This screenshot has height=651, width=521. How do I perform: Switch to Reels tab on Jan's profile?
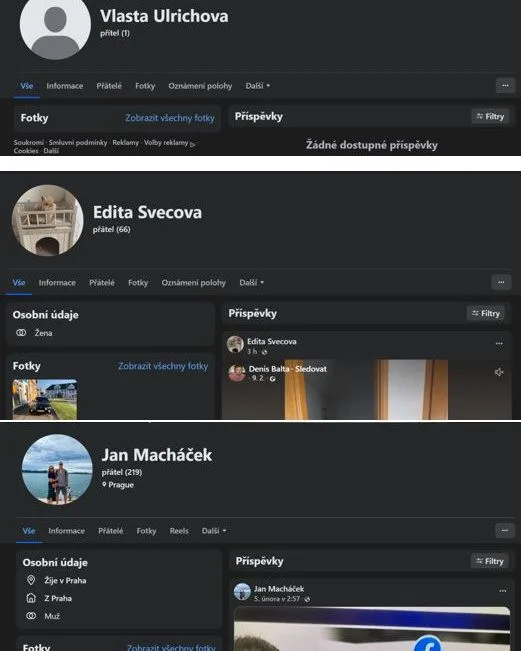tap(179, 531)
